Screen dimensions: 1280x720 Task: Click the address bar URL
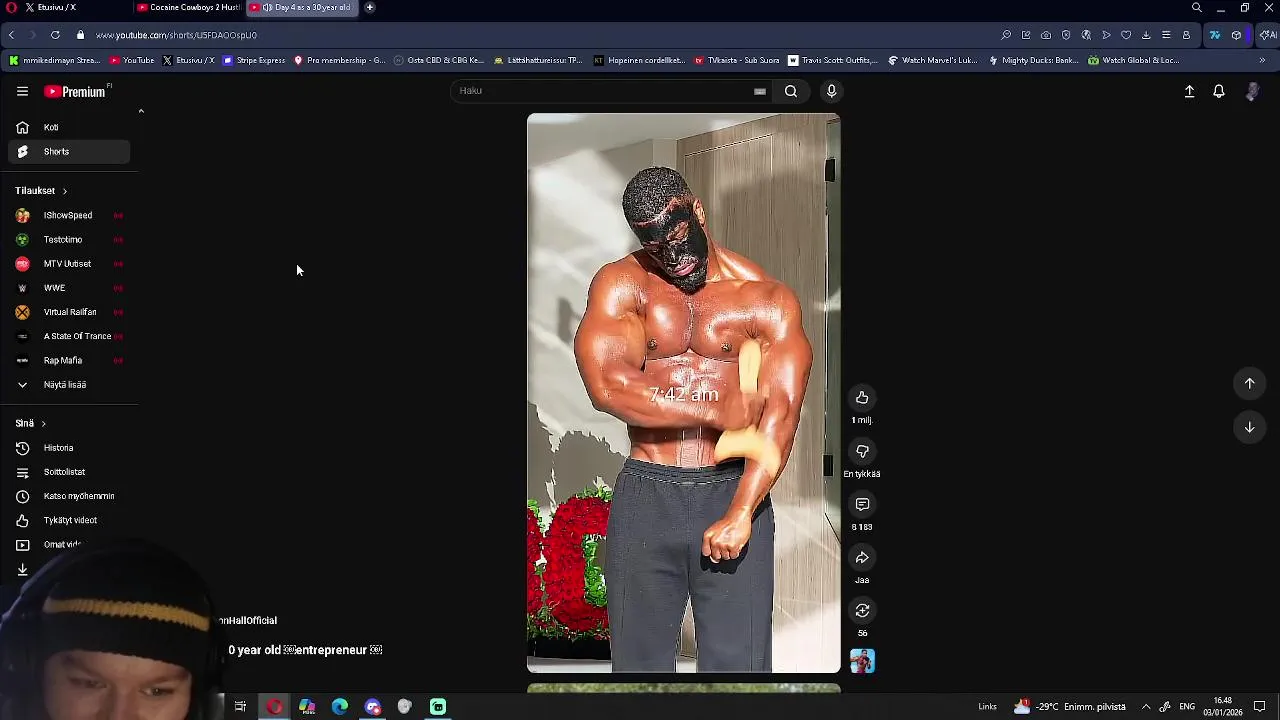[x=176, y=35]
